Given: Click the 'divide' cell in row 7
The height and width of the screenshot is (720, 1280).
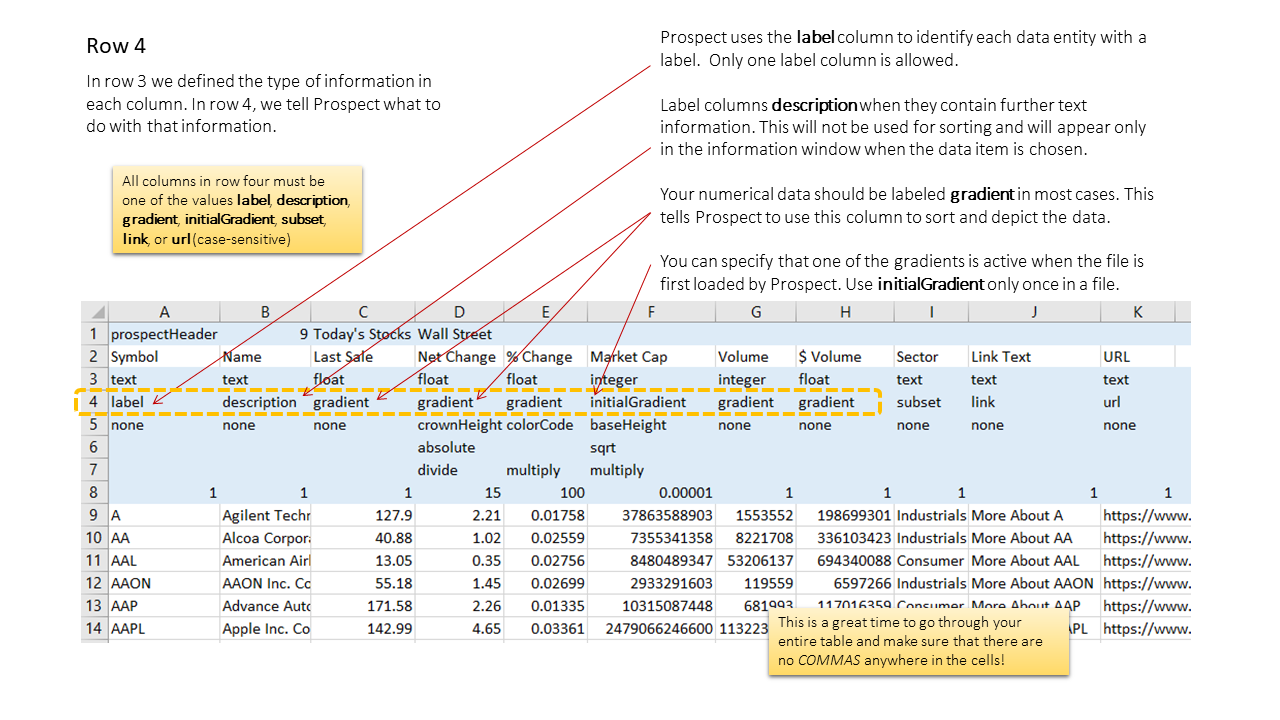Looking at the screenshot, I should coord(459,470).
